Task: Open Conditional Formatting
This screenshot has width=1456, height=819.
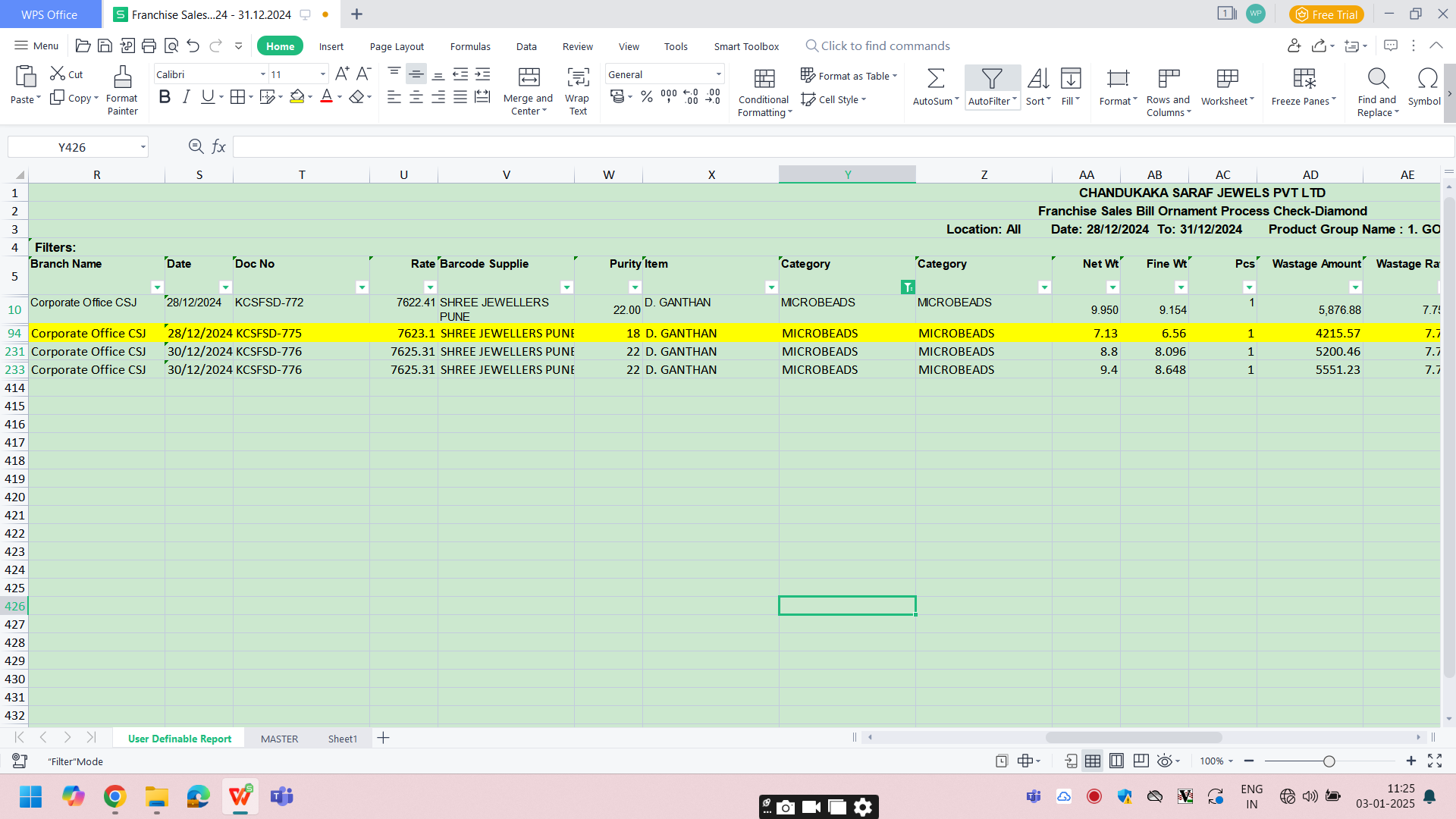Action: pyautogui.click(x=764, y=92)
